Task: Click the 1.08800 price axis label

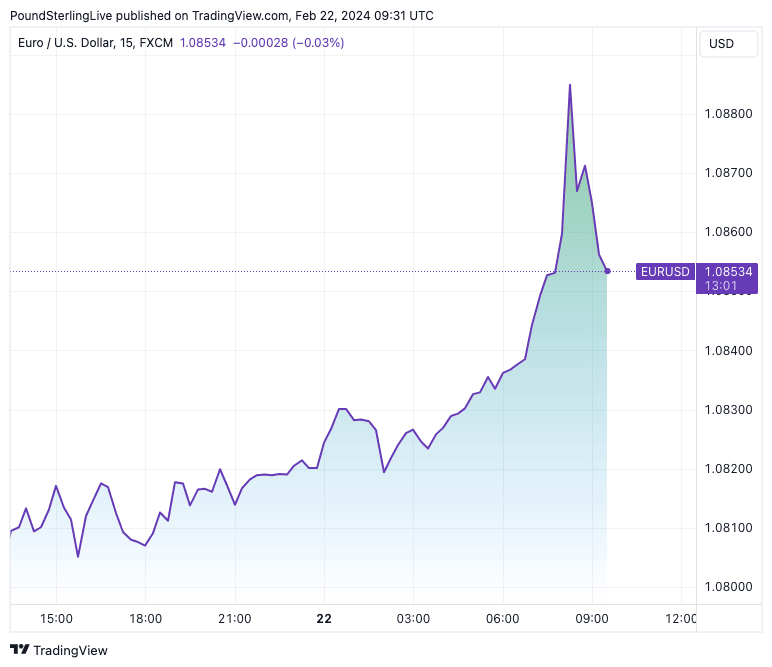Action: 728,114
